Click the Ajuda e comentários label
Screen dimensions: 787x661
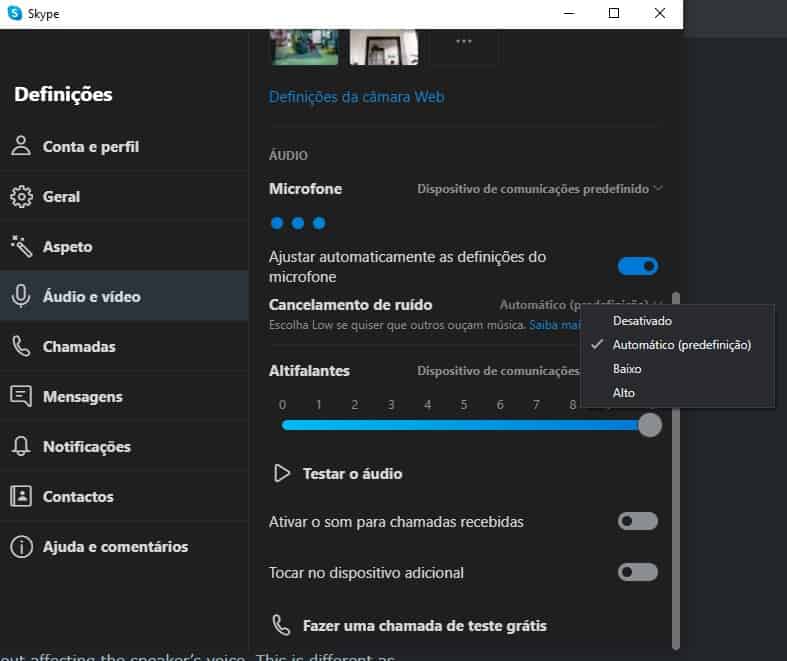[x=115, y=547]
